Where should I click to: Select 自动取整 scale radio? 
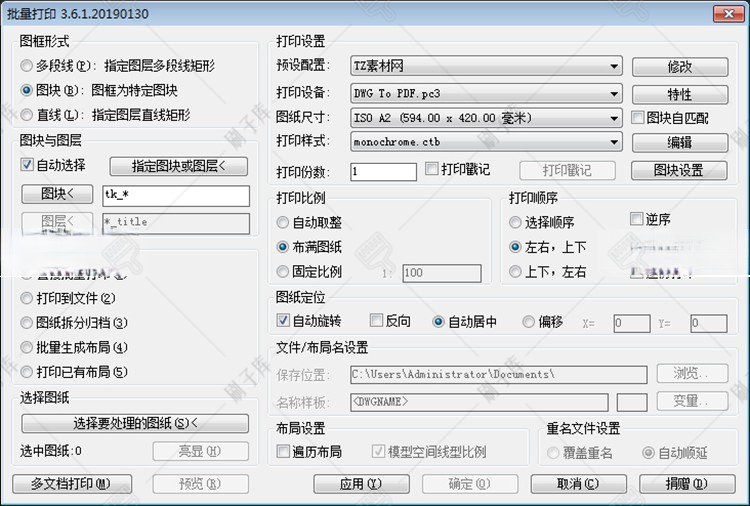283,222
